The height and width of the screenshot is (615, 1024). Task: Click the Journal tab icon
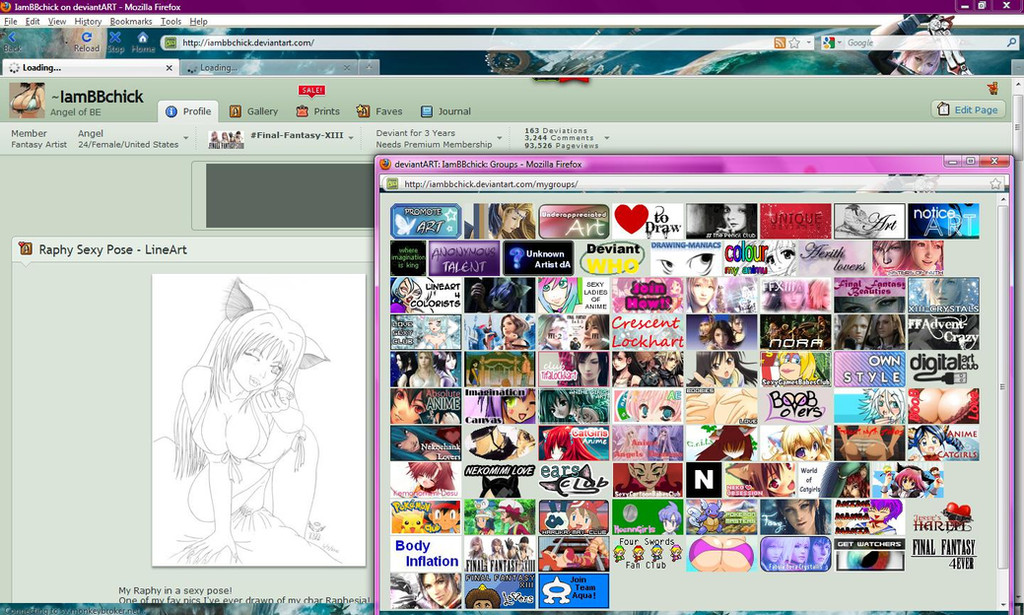[x=426, y=112]
